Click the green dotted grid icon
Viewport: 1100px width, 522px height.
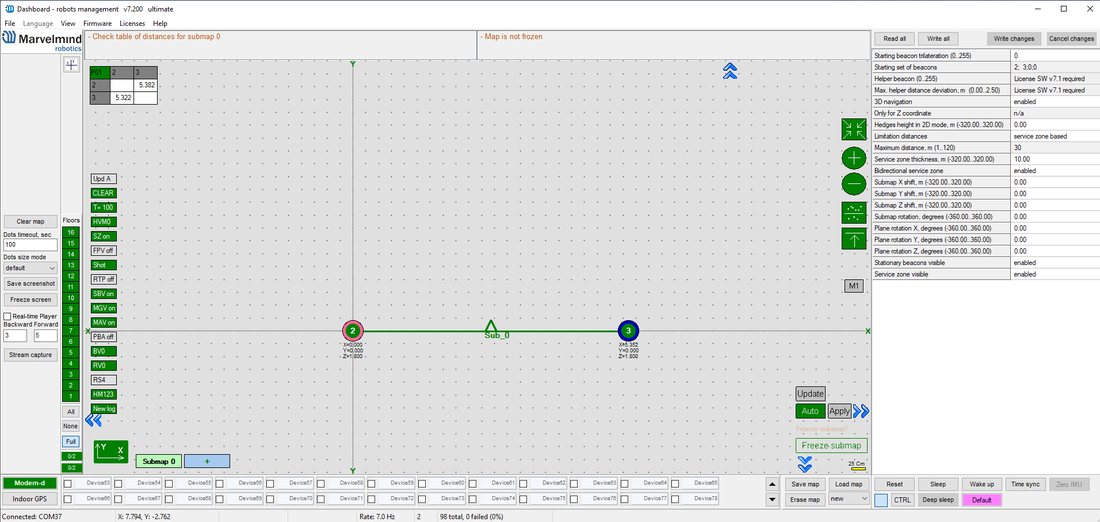(854, 212)
